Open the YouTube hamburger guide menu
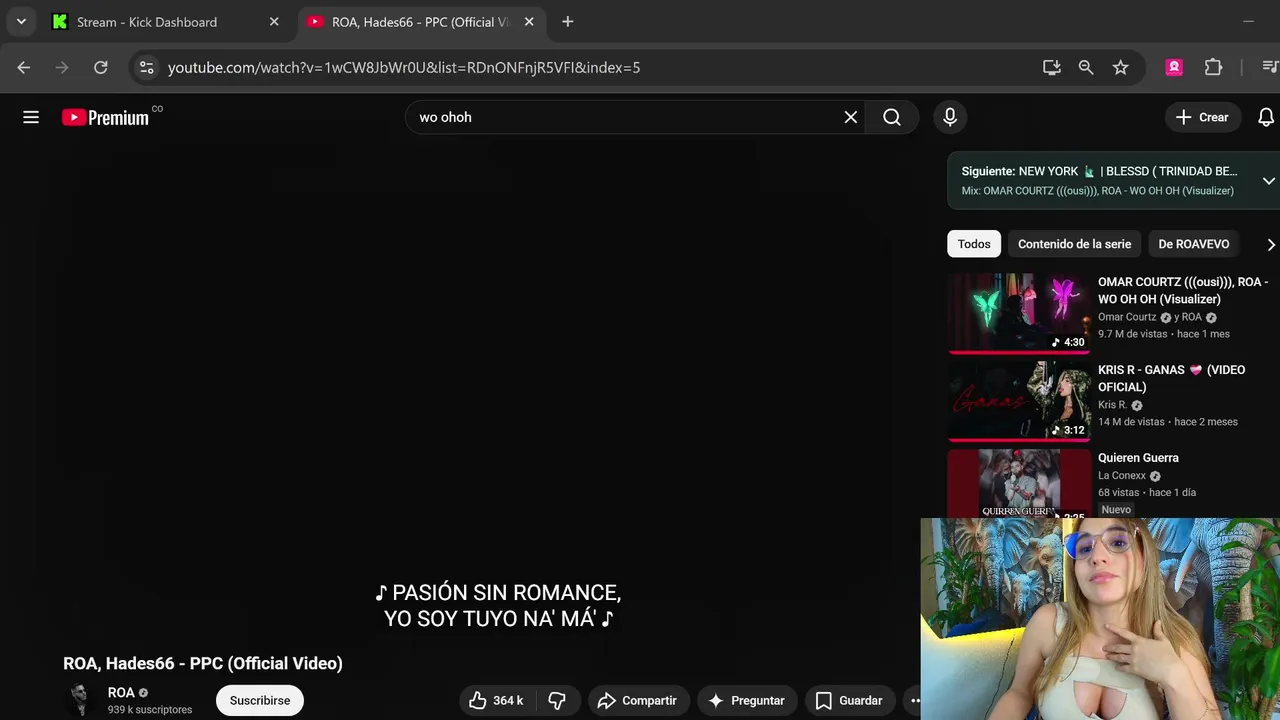This screenshot has width=1280, height=720. pyautogui.click(x=31, y=117)
